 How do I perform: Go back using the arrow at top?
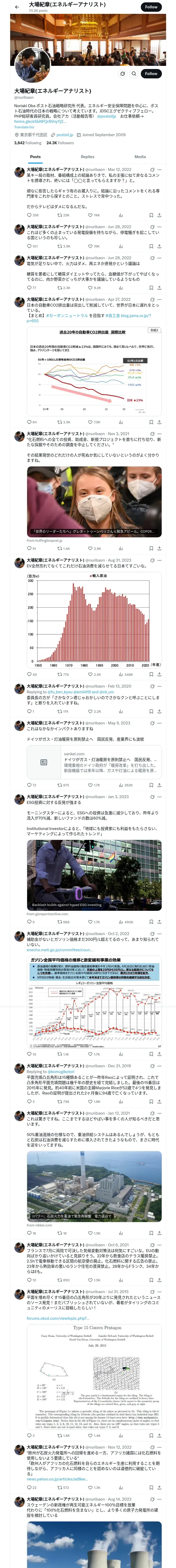coord(17,7)
